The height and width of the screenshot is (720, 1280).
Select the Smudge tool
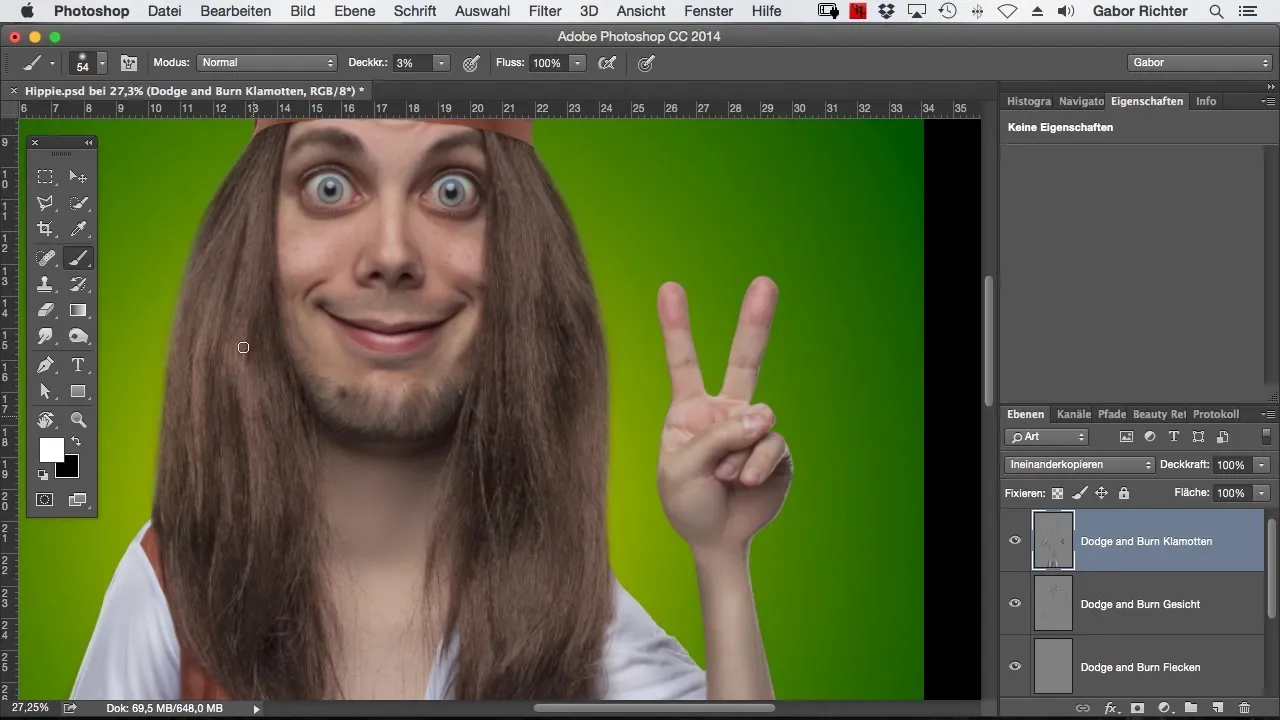46,338
